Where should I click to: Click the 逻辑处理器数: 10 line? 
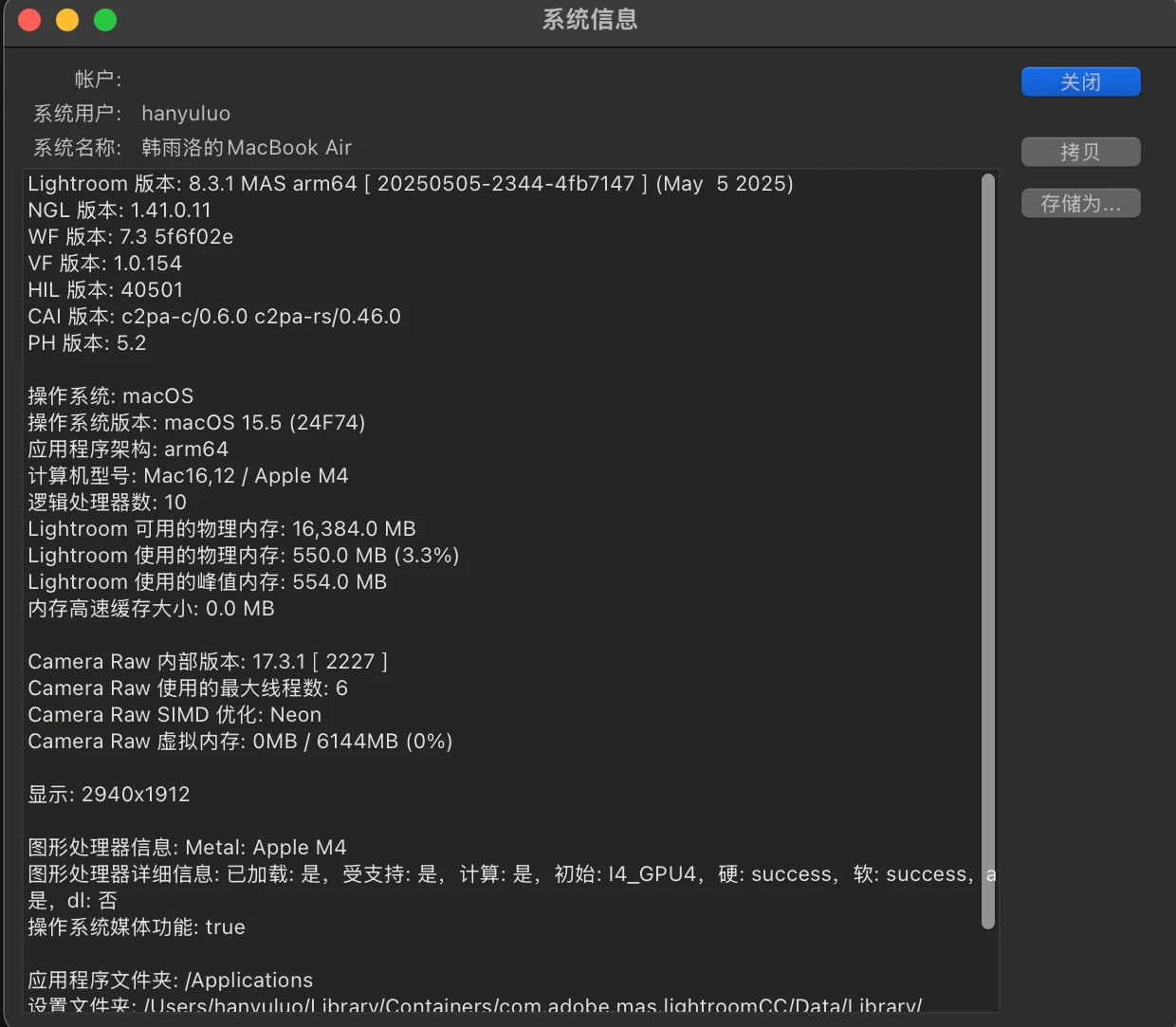point(107,503)
